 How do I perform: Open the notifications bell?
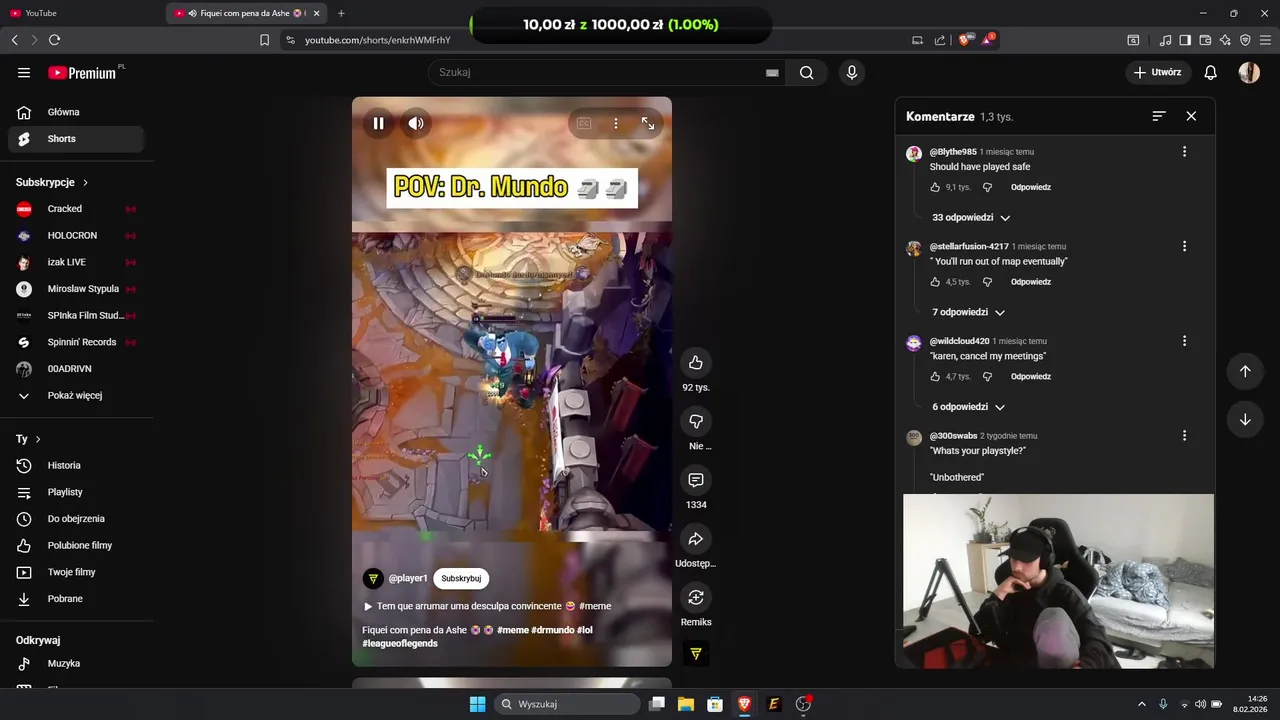1210,72
